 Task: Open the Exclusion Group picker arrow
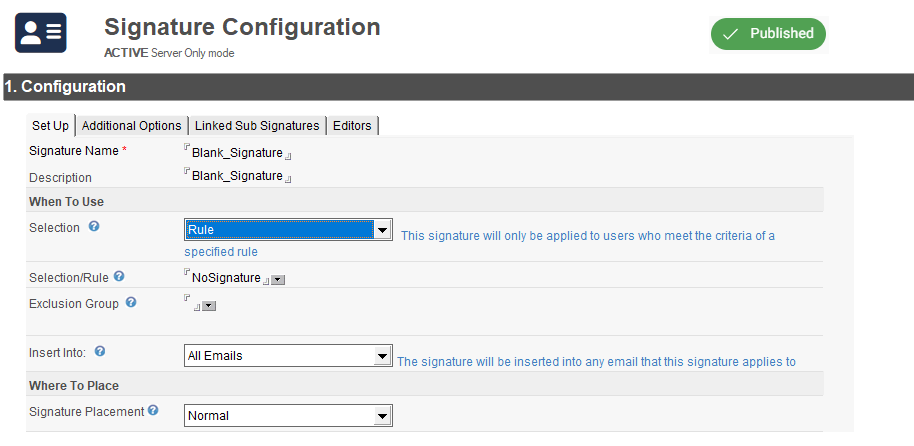point(209,306)
